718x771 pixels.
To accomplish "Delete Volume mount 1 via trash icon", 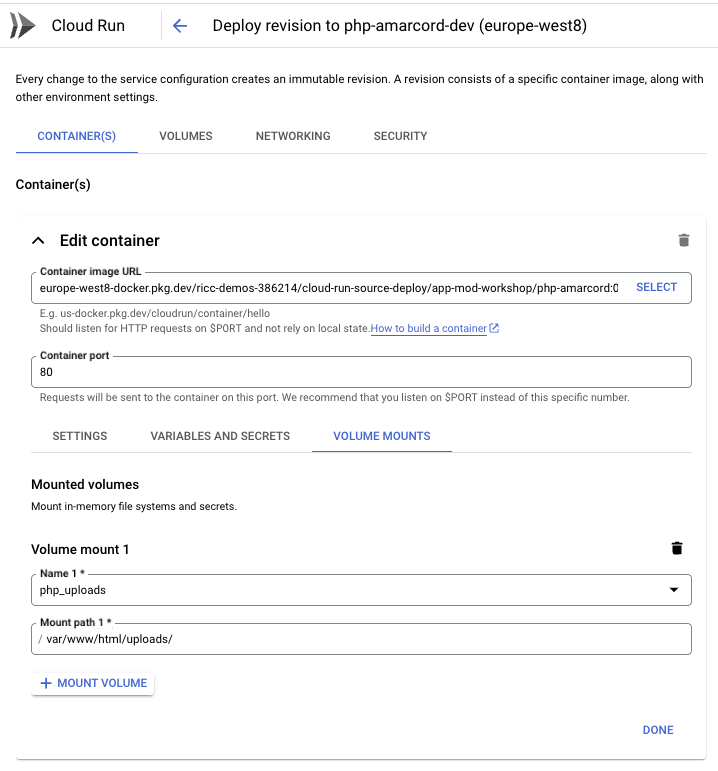I will pos(677,548).
